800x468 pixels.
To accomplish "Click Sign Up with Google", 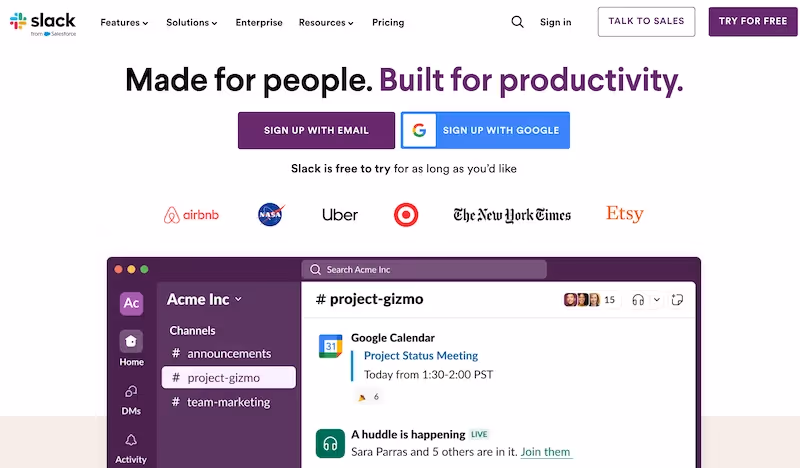I will [485, 130].
